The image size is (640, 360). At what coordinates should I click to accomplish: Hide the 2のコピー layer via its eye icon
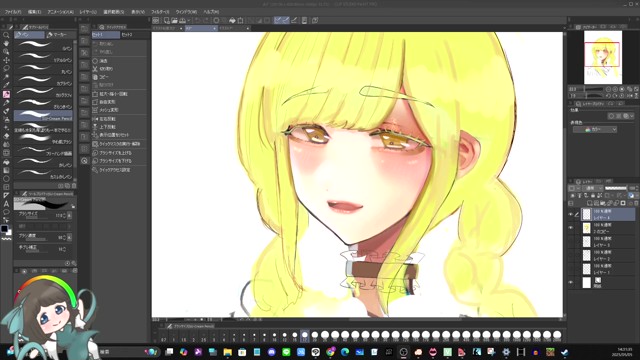571,228
